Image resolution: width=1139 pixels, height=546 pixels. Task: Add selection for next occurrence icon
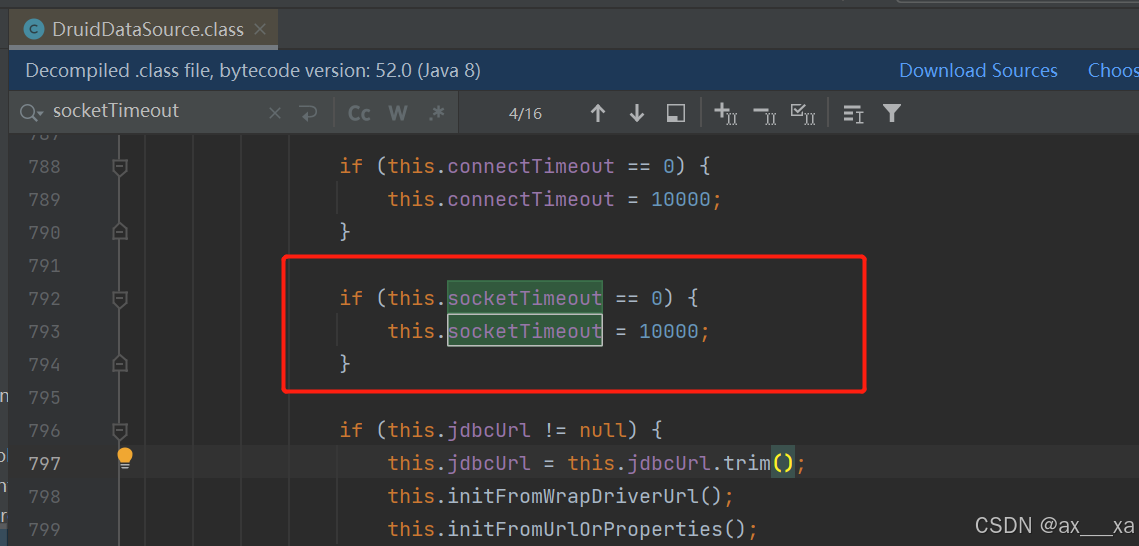[726, 113]
